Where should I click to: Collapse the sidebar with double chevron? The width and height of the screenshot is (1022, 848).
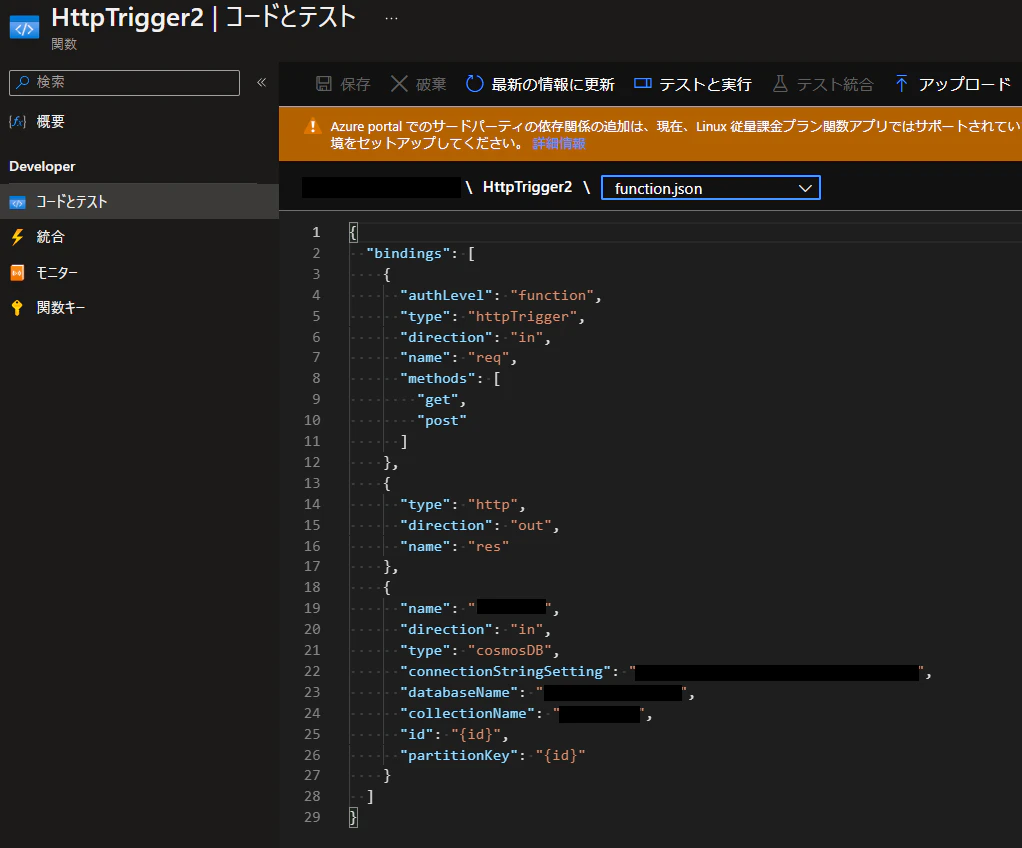tap(261, 82)
